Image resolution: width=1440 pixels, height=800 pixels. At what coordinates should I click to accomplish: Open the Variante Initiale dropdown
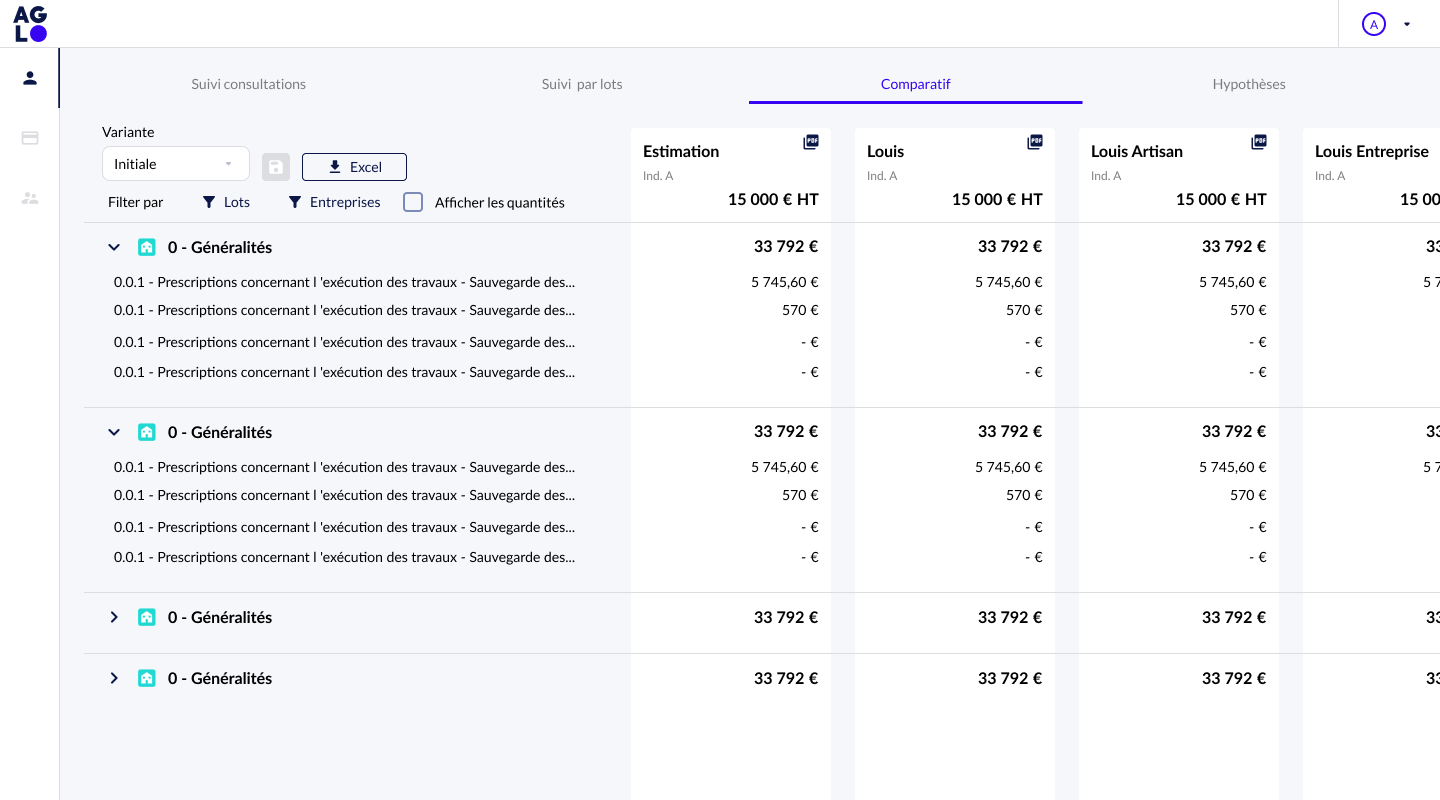pos(176,164)
